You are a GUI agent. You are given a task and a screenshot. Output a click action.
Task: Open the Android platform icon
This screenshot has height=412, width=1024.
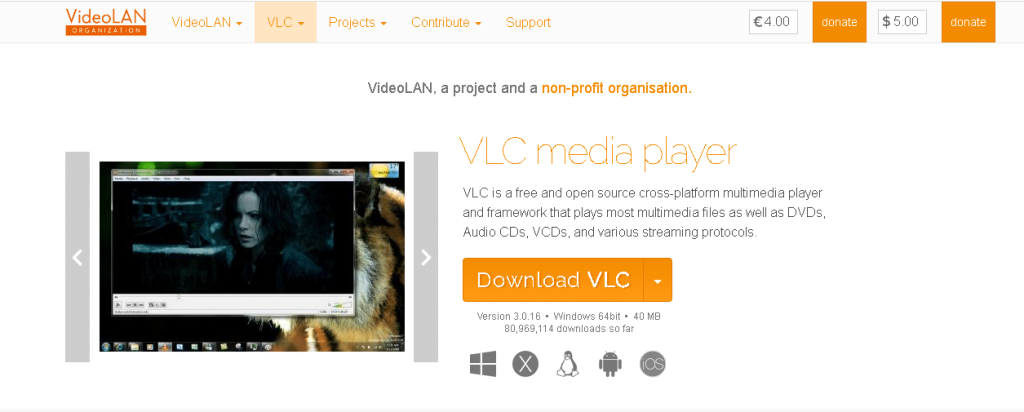pos(610,364)
